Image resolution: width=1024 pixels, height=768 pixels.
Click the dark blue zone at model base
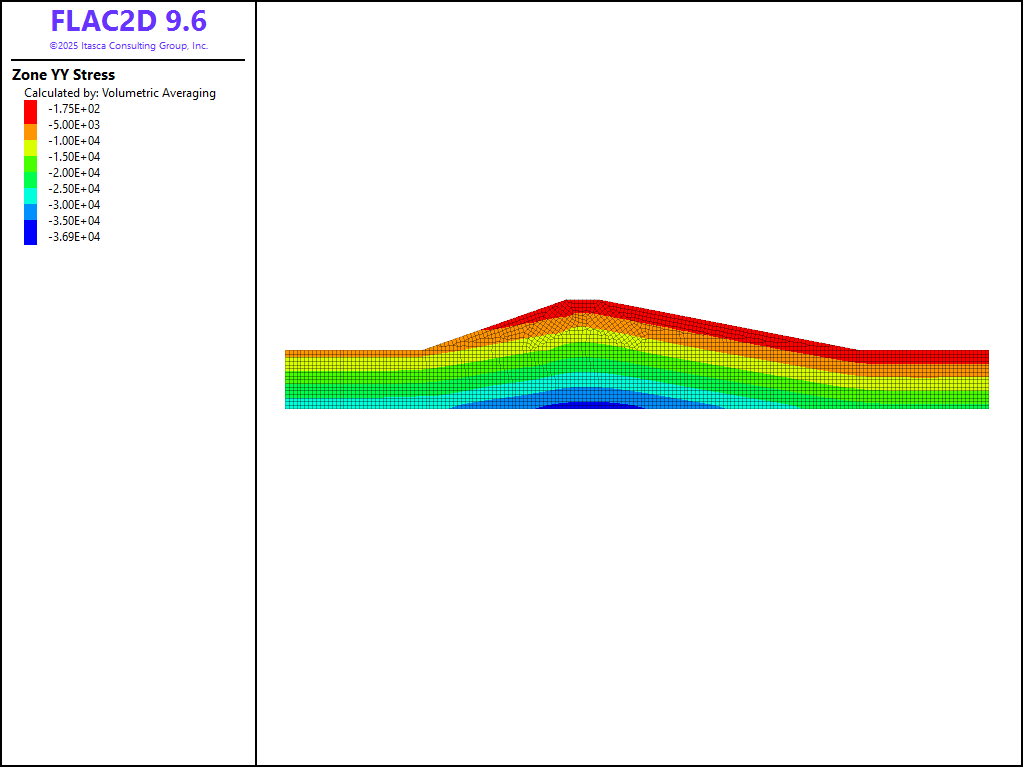coord(590,405)
